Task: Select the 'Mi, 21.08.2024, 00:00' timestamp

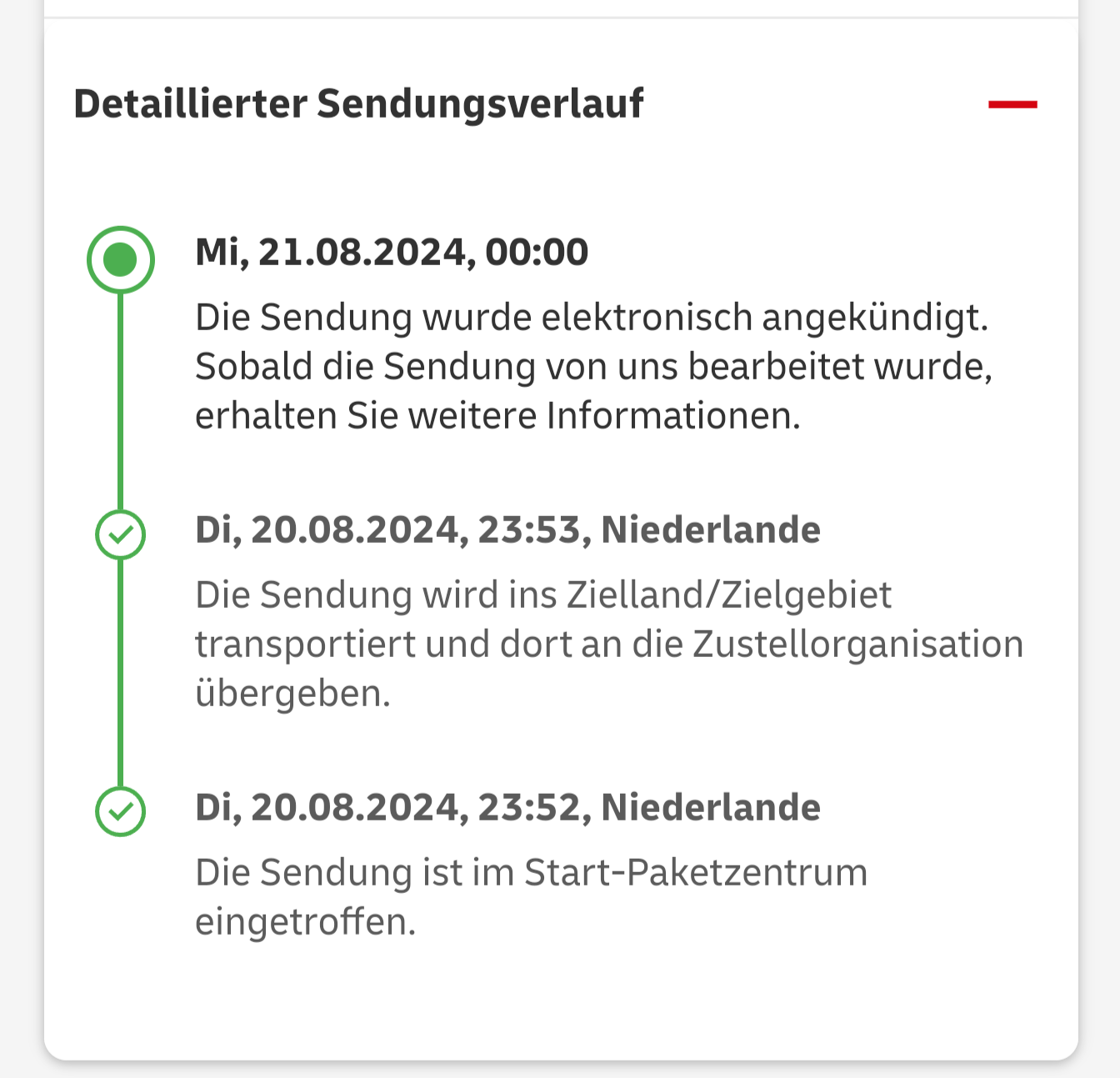Action: coord(392,252)
